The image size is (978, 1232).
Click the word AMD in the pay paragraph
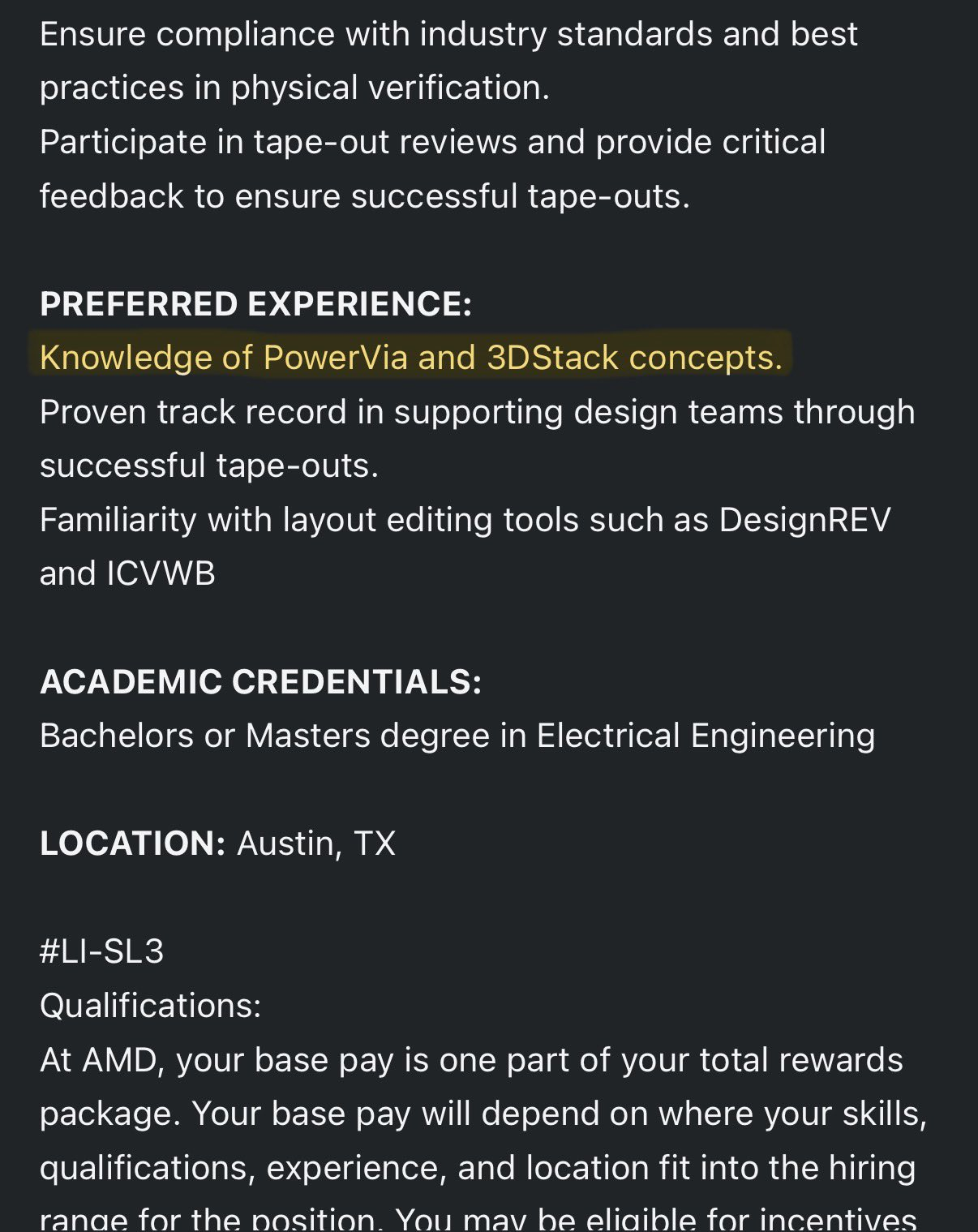point(123,1060)
